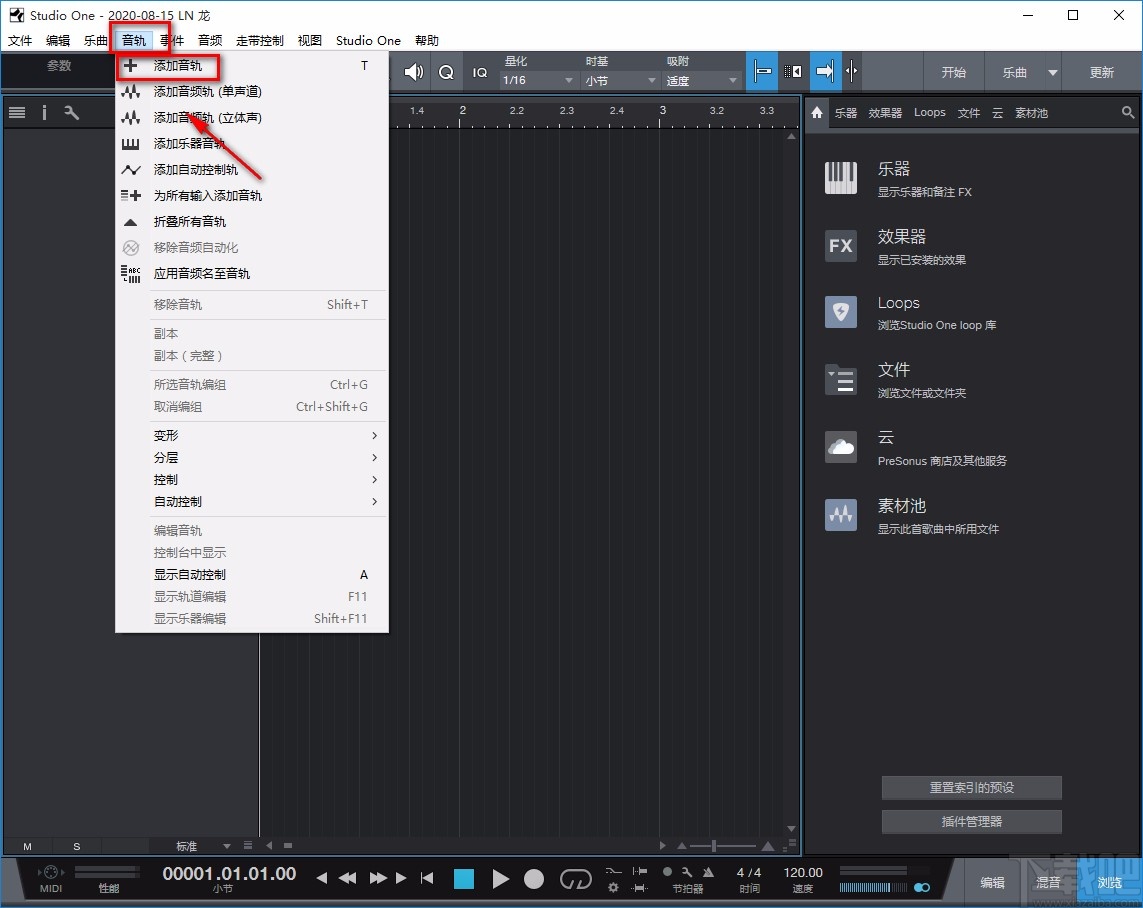This screenshot has height=908, width=1143.
Task: Open the FX 效果器 tile
Action: point(840,246)
